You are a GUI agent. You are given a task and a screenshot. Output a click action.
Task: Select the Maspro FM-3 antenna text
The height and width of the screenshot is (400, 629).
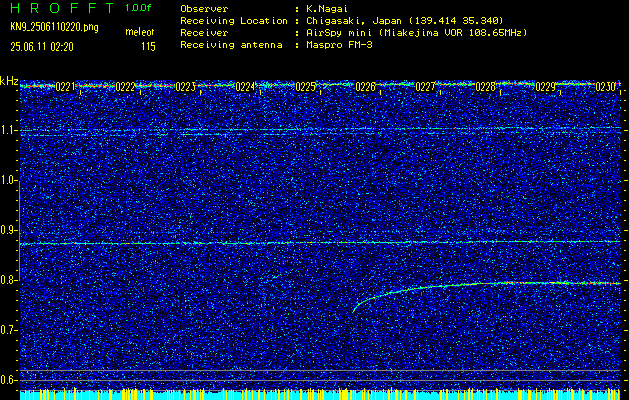click(x=339, y=45)
